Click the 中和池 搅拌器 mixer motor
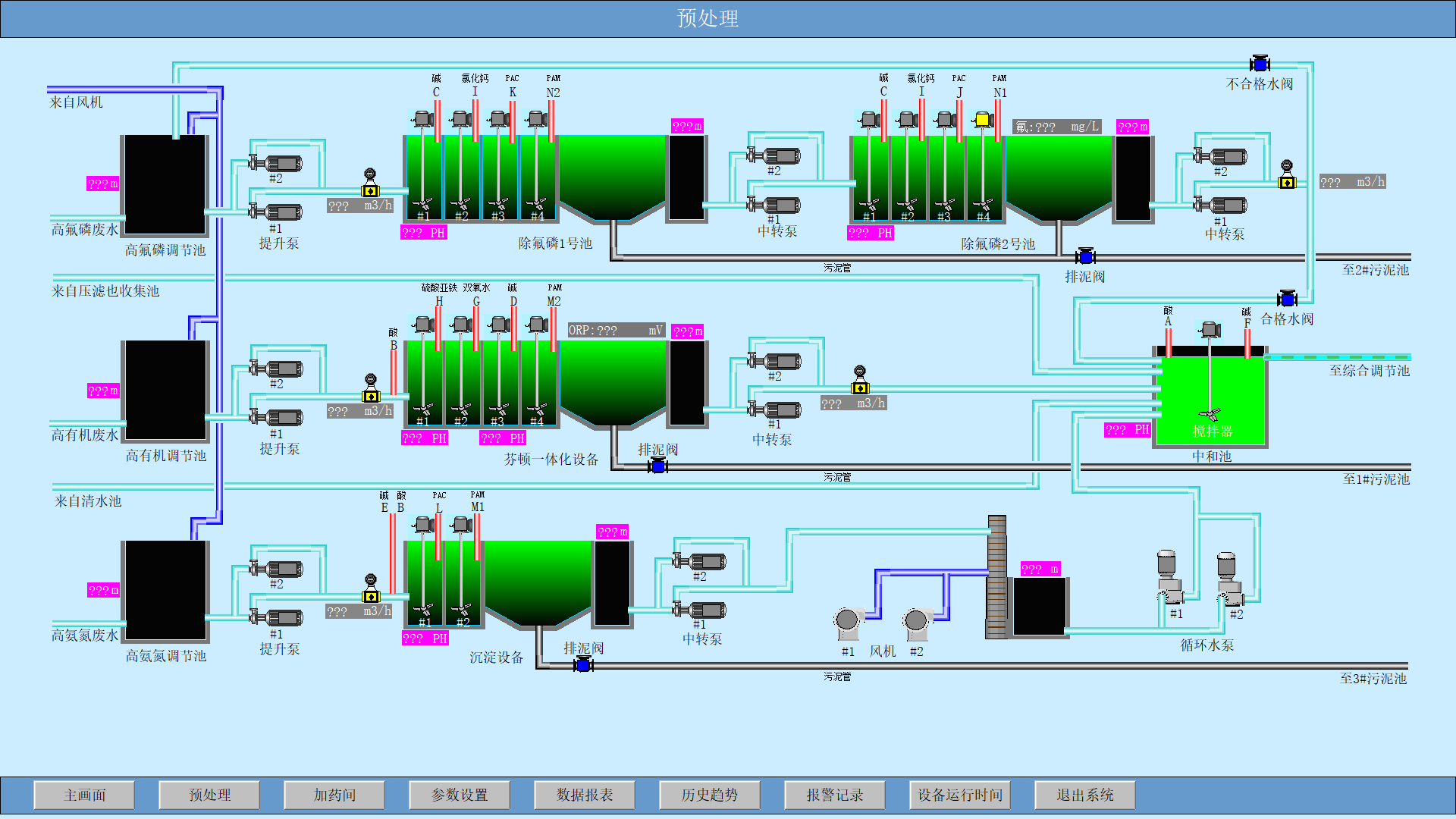 point(1210,330)
